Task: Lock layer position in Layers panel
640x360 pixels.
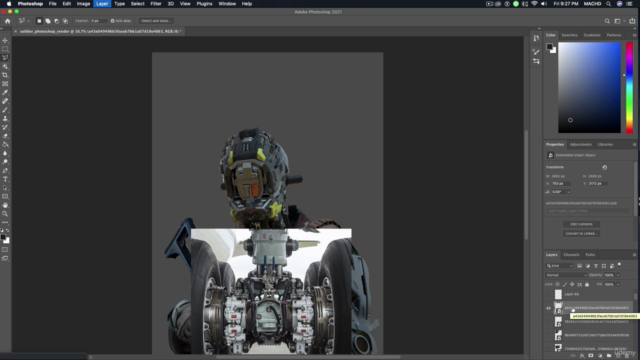Action: click(572, 284)
